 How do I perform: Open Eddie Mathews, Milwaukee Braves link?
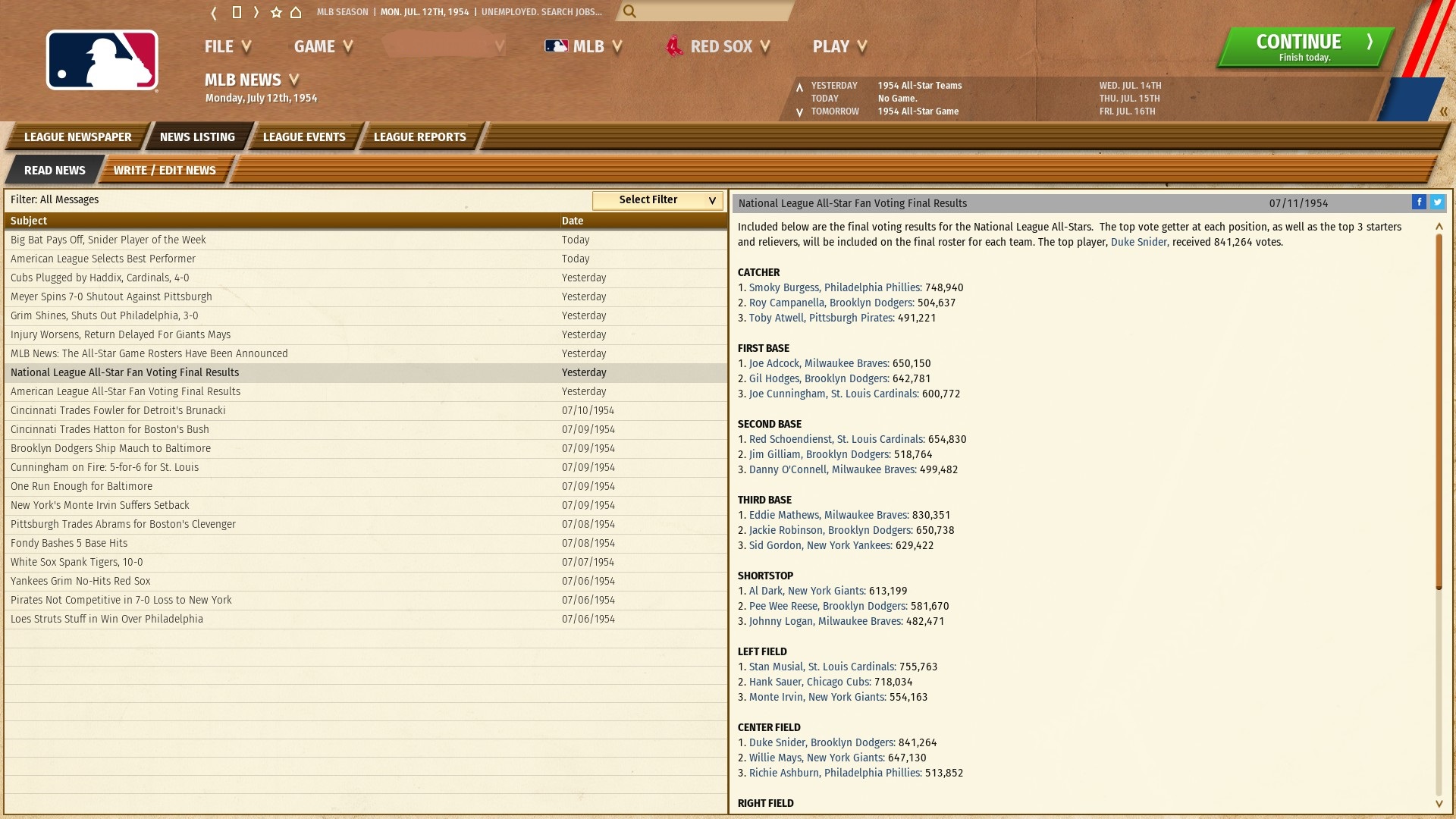pos(828,515)
